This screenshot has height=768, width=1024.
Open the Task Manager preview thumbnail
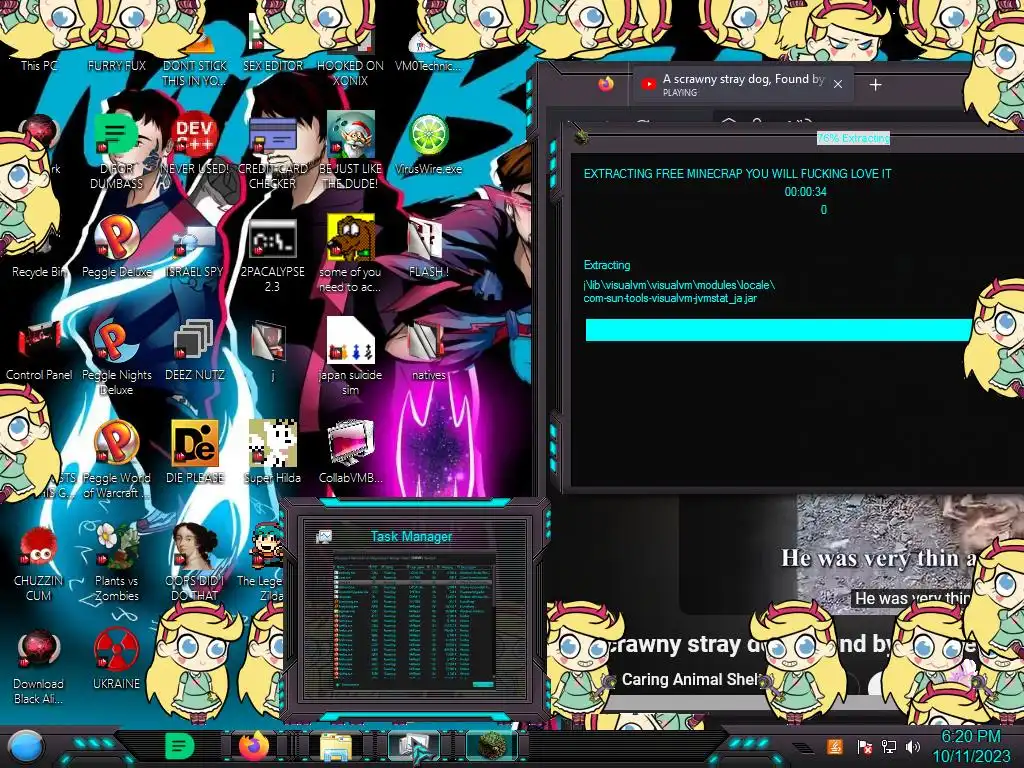pyautogui.click(x=414, y=620)
